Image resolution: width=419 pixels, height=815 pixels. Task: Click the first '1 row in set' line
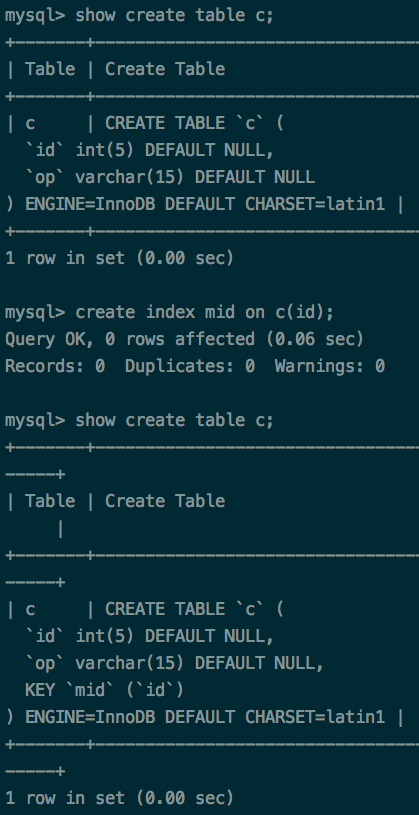point(120,258)
